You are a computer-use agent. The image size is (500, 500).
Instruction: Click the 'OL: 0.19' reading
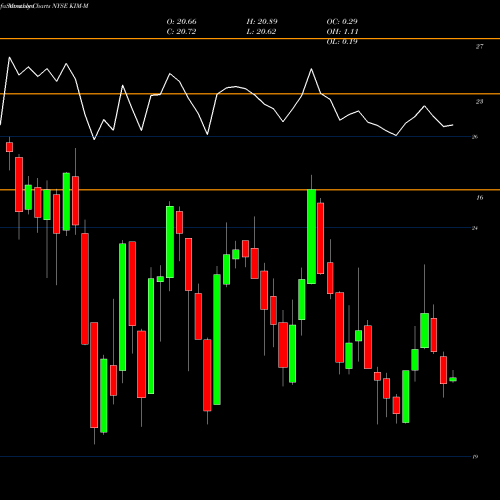[342, 42]
